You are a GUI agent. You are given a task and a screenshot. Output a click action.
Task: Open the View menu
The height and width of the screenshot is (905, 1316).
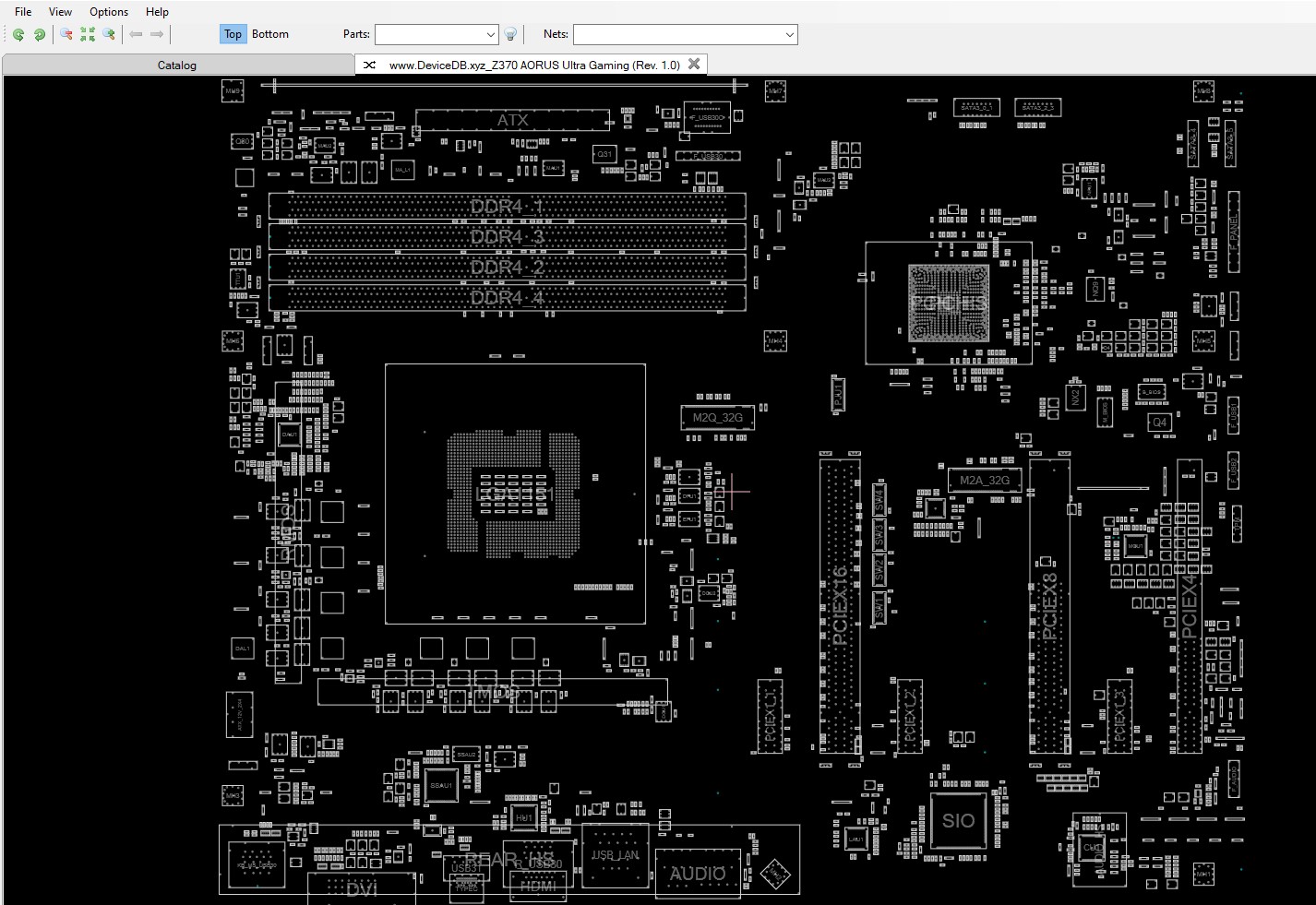(x=60, y=12)
